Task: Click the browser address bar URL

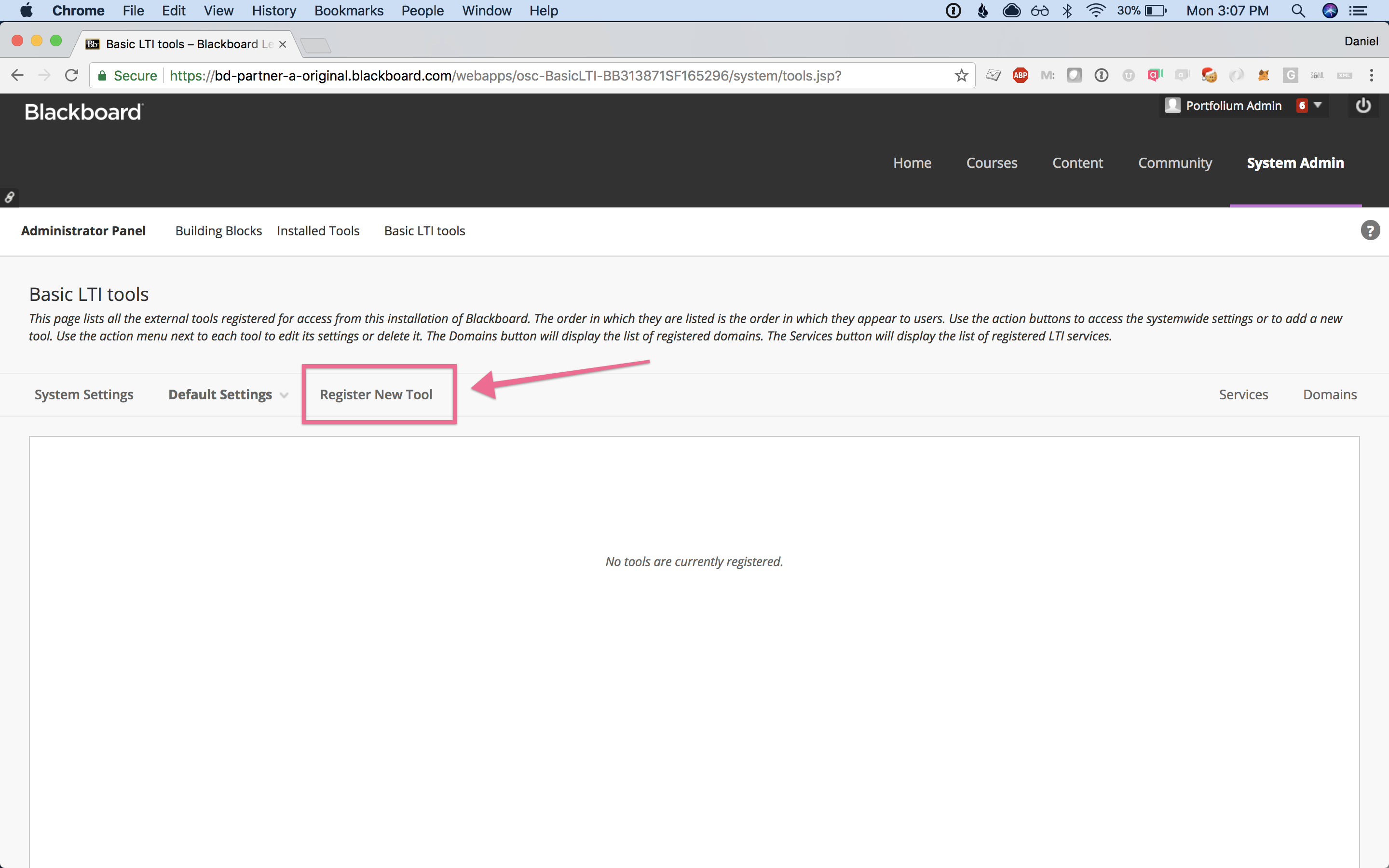Action: click(x=505, y=76)
